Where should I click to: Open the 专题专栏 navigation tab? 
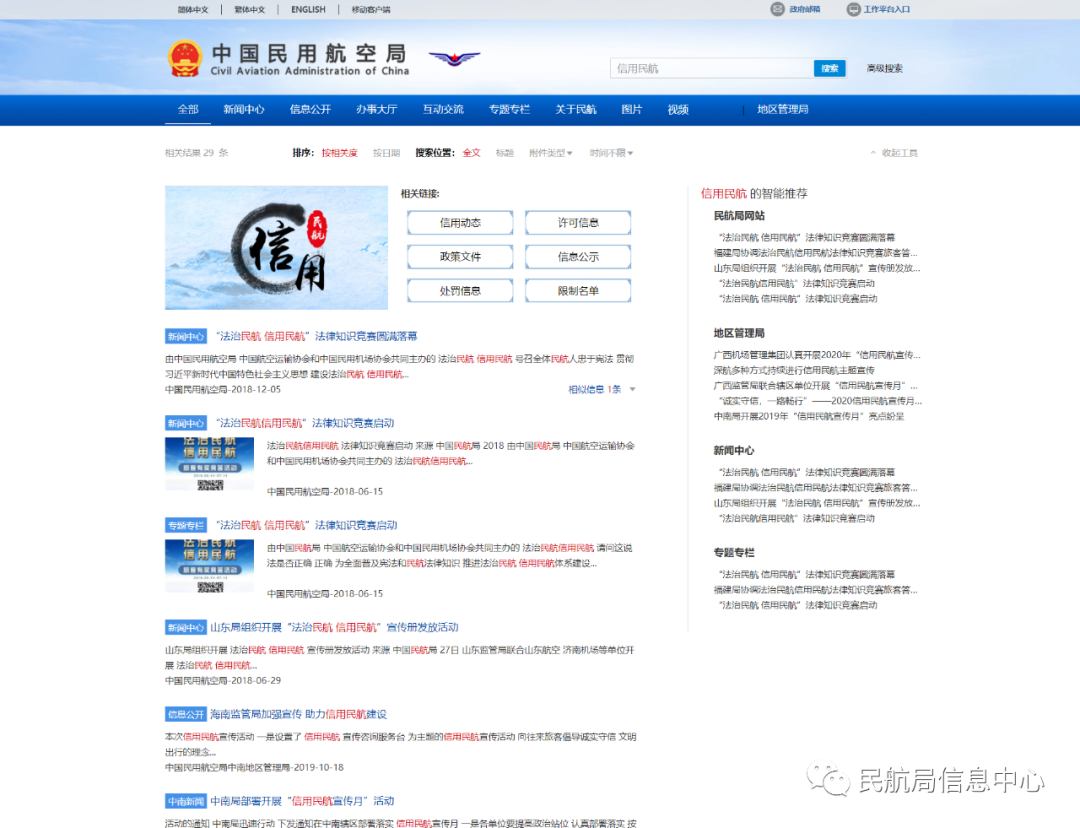tap(510, 110)
